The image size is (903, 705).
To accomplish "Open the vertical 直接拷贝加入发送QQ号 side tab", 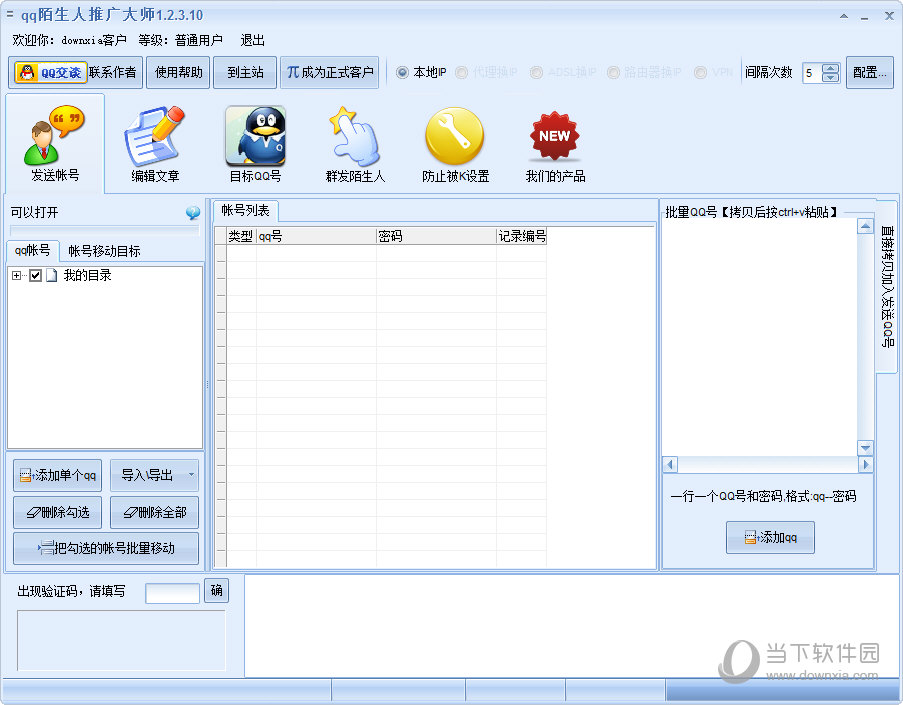I will [887, 286].
